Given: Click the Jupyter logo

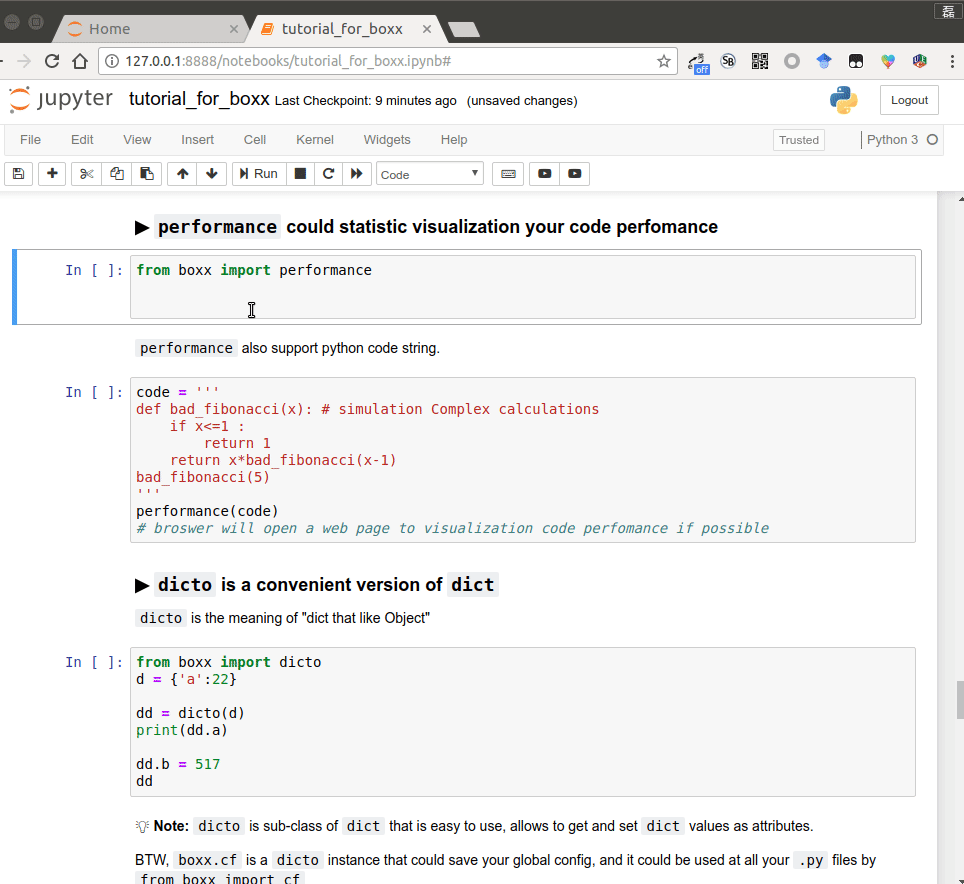Looking at the screenshot, I should tap(60, 100).
